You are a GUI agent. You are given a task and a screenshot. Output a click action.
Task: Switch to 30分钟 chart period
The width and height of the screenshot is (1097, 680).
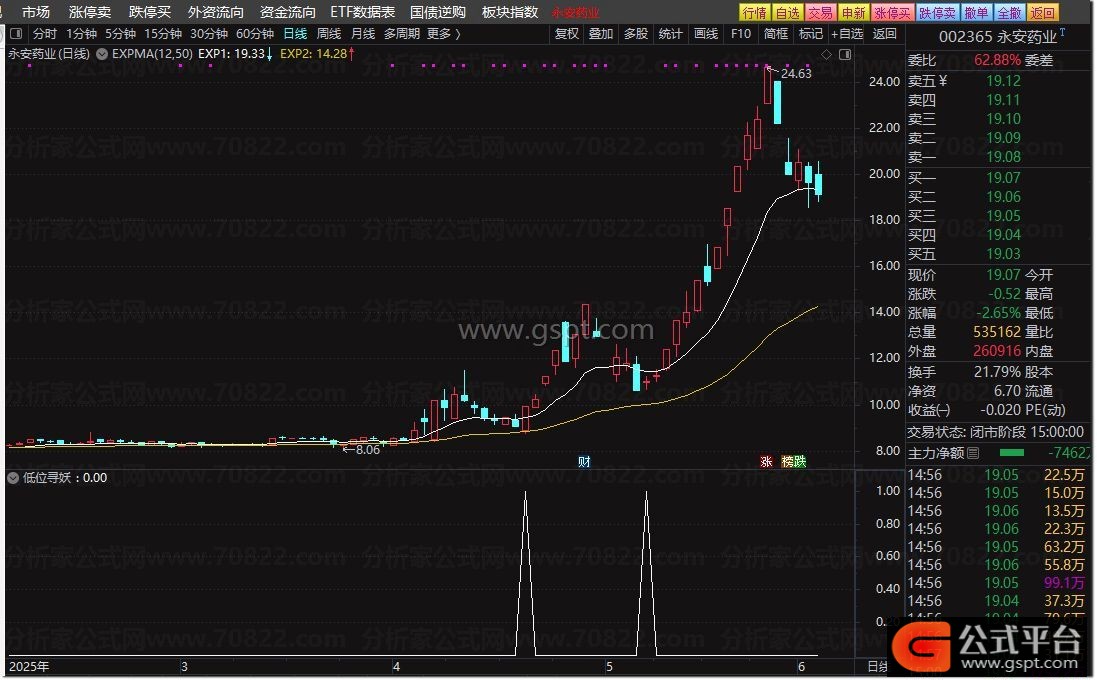[x=209, y=34]
